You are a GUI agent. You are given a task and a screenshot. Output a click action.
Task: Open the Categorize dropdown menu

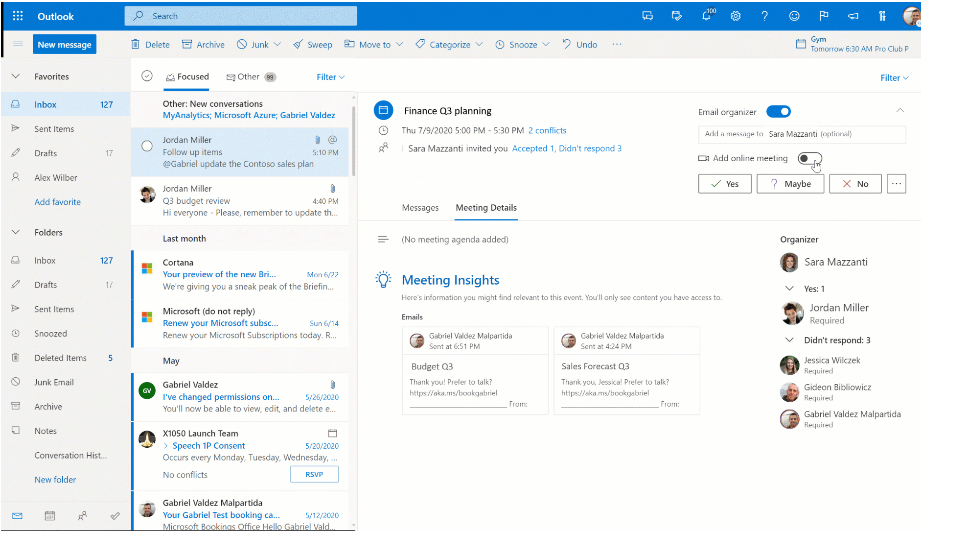(449, 44)
